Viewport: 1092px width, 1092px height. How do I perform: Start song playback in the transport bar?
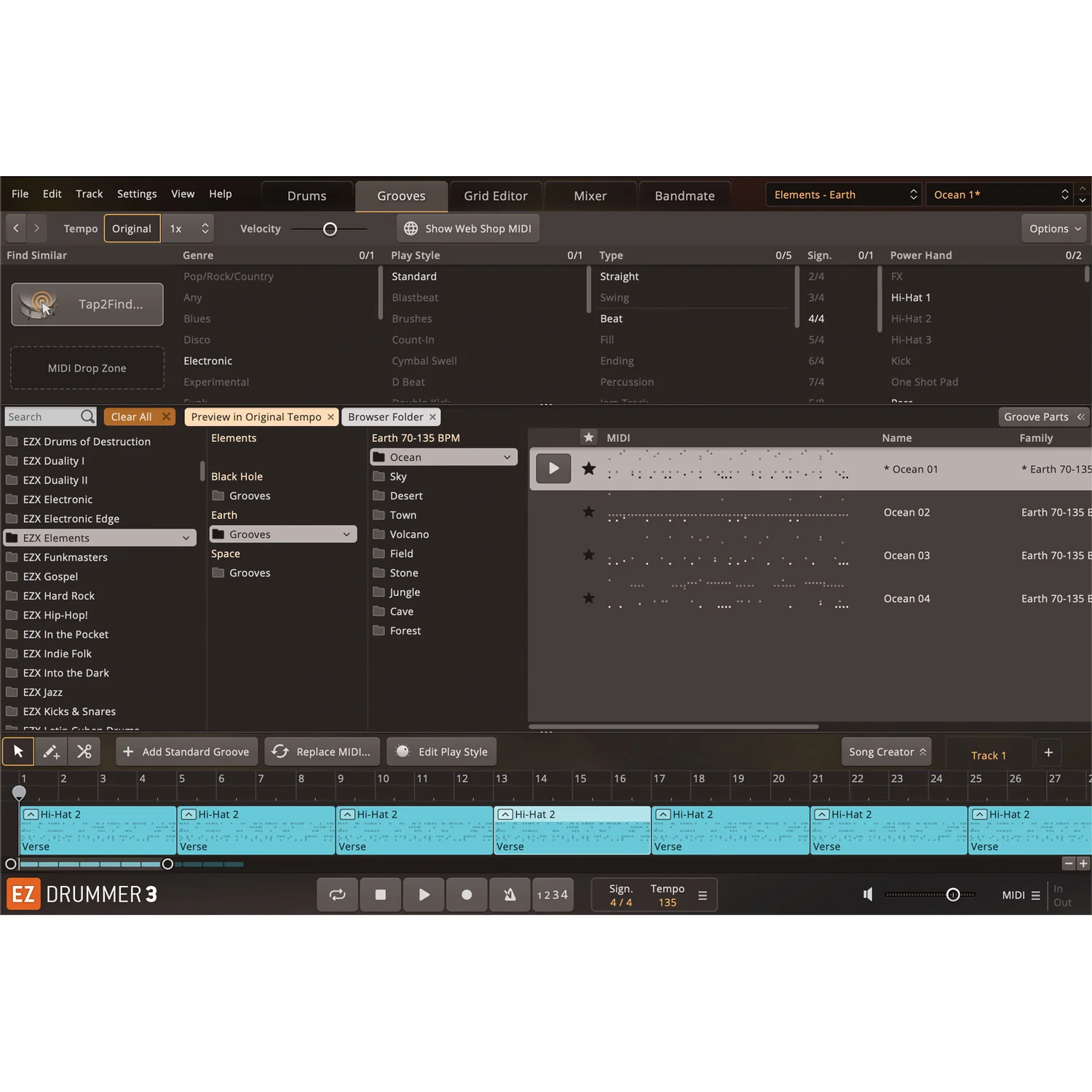click(424, 895)
